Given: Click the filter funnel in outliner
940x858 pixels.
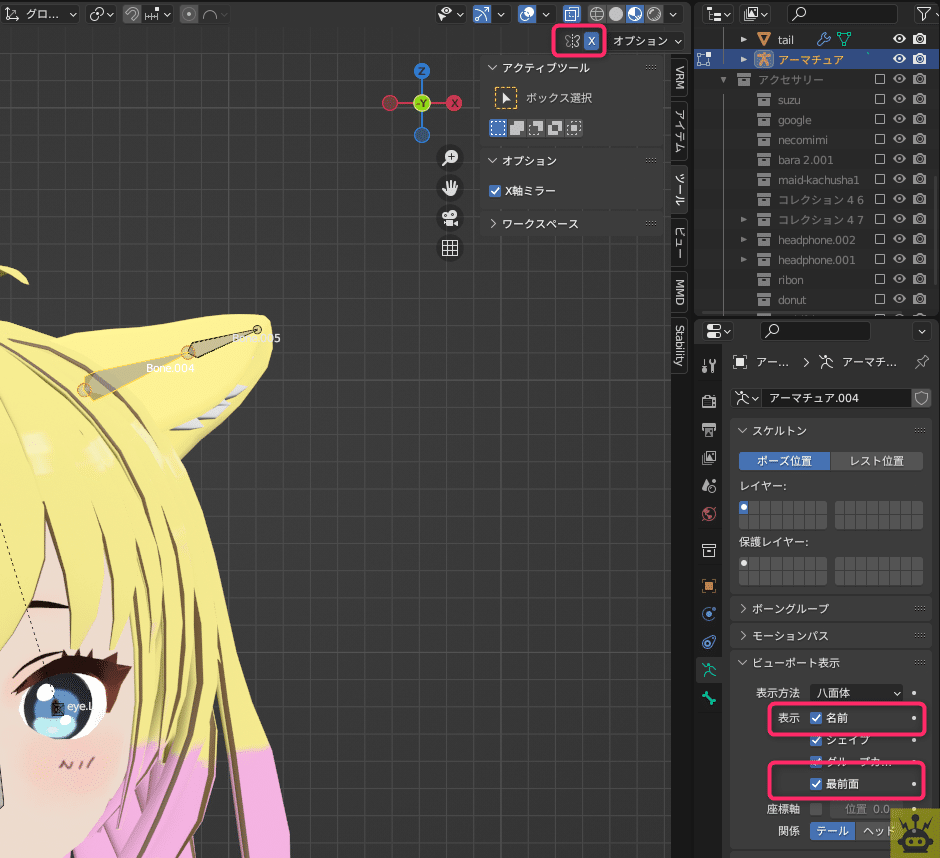Looking at the screenshot, I should (924, 14).
